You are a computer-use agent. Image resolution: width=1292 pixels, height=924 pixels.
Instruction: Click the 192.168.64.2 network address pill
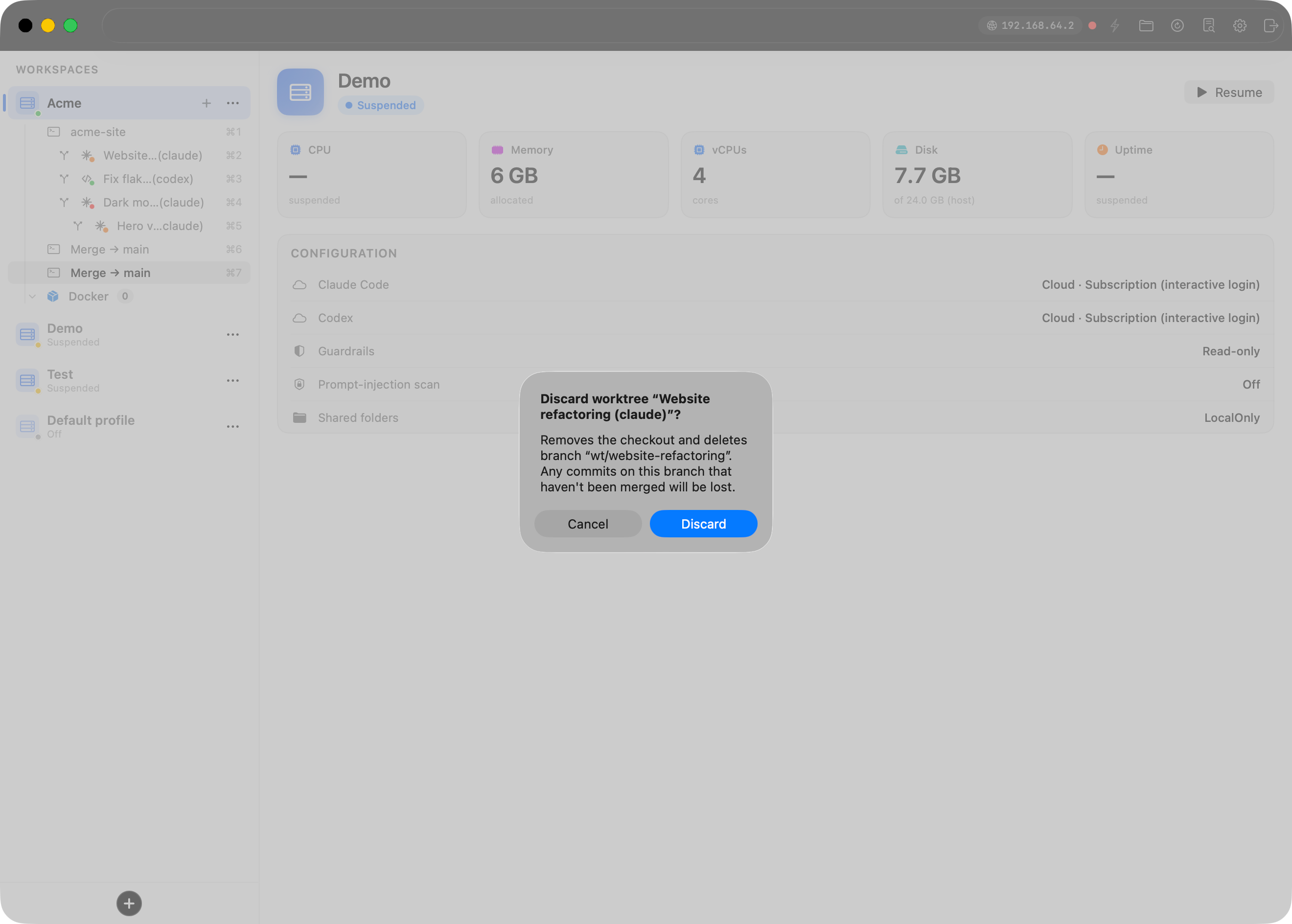click(1030, 25)
